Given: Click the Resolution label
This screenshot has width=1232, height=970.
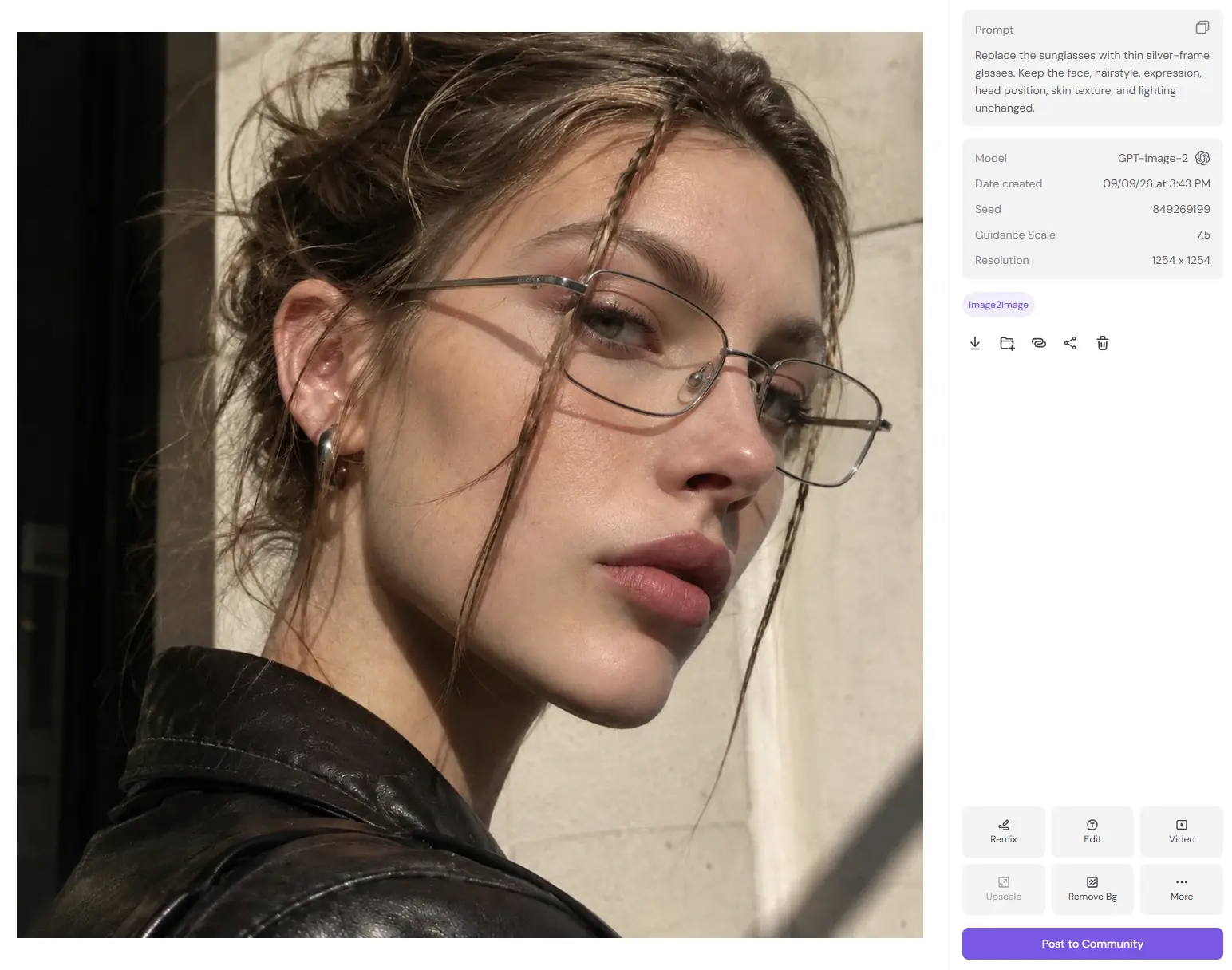Looking at the screenshot, I should 1001,260.
